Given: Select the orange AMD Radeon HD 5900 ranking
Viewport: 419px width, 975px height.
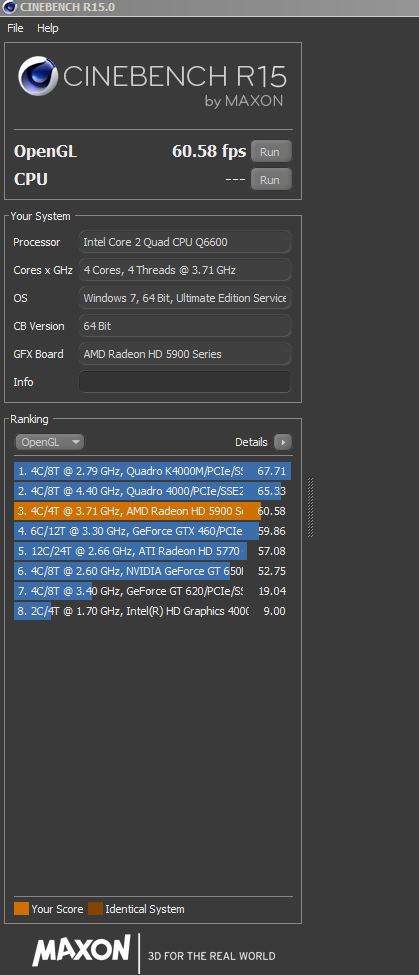Looking at the screenshot, I should (152, 511).
